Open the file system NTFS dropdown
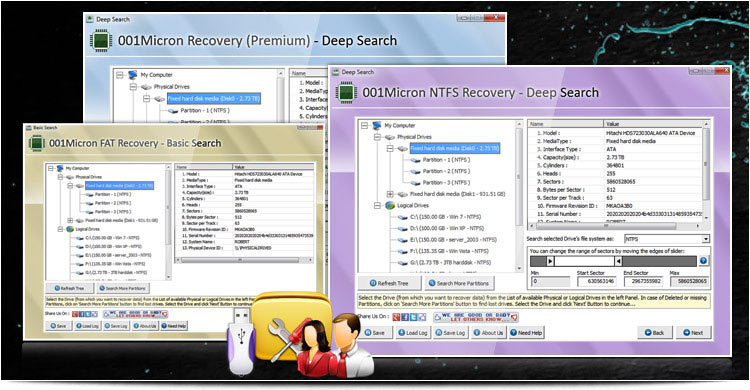The height and width of the screenshot is (390, 750). [706, 239]
